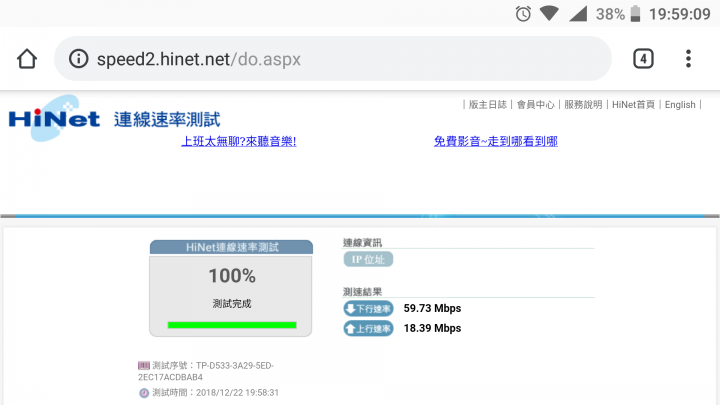The image size is (720, 405).
Task: Click the 59.73 Mbps download result
Action: [432, 309]
